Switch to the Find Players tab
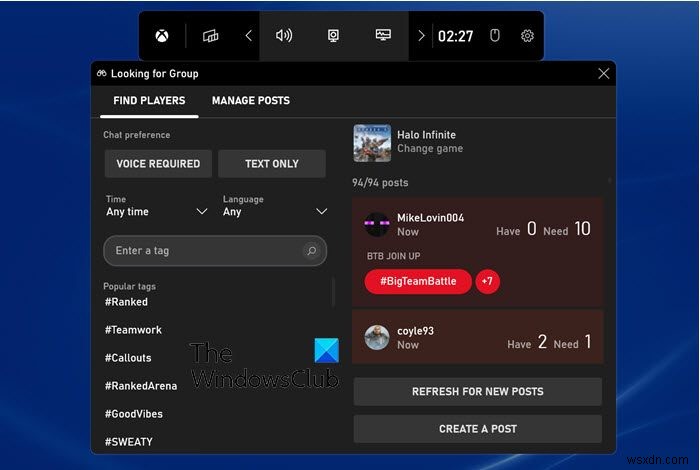The image size is (700, 470). tap(149, 101)
